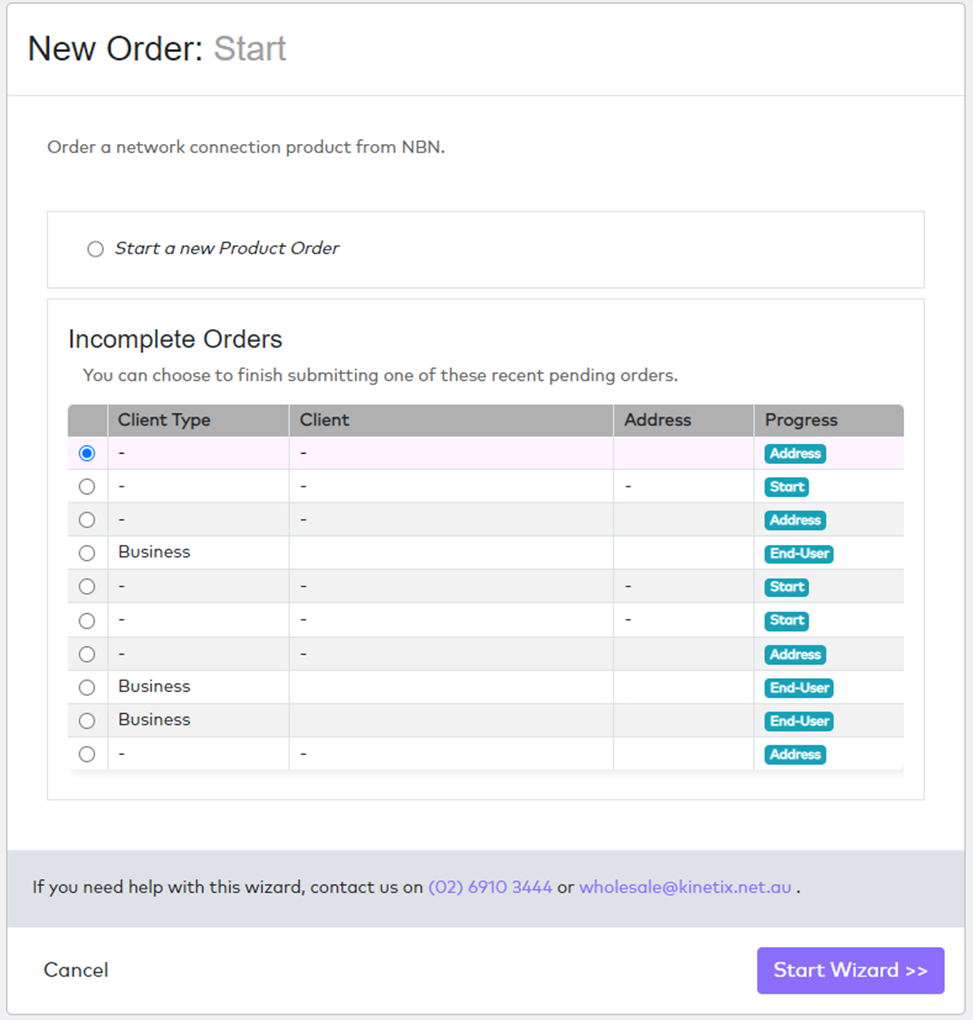Select the sixth incomplete order radio button

click(87, 621)
